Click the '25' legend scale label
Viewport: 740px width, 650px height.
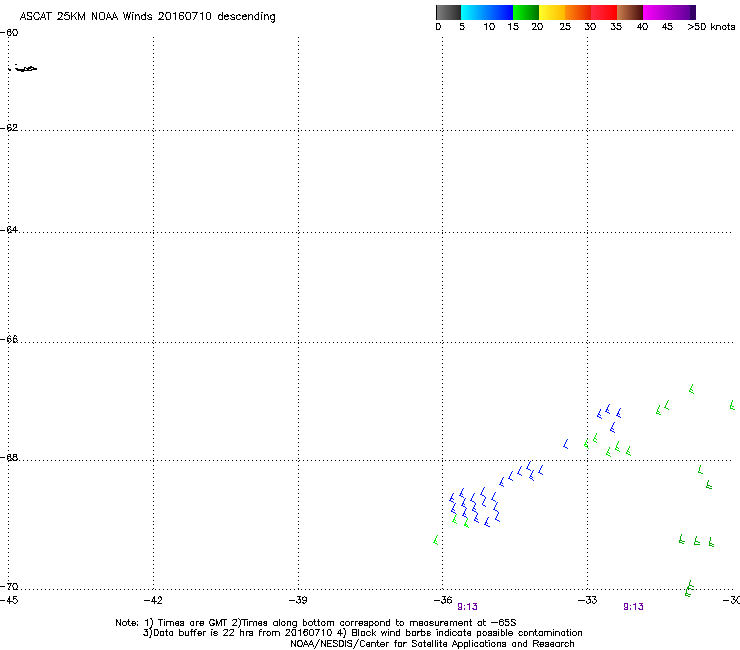coord(565,27)
